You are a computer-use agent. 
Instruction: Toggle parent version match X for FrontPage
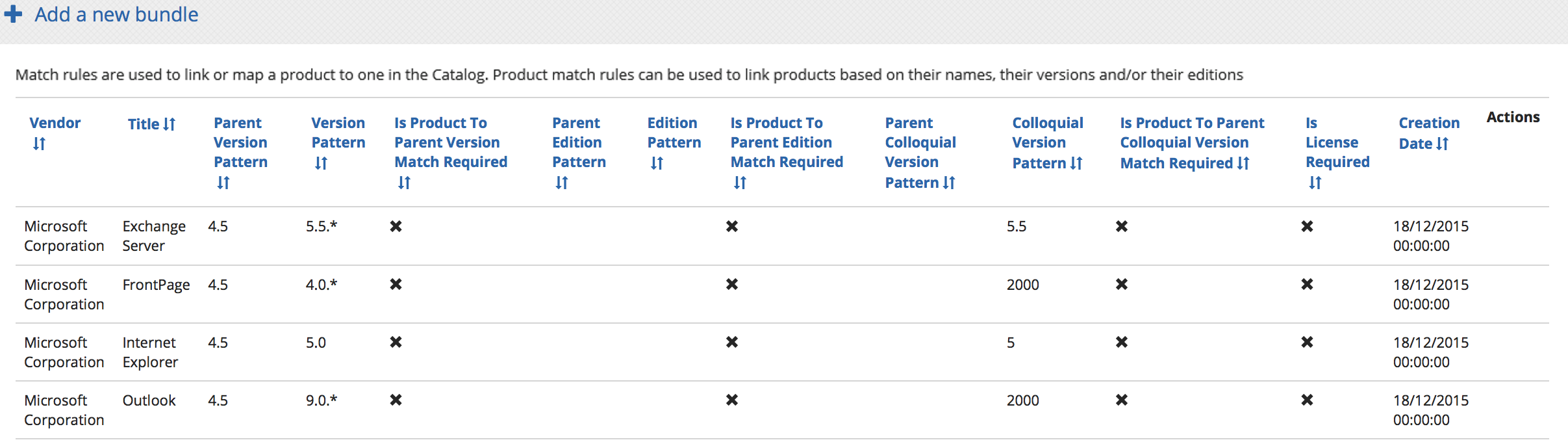click(396, 284)
